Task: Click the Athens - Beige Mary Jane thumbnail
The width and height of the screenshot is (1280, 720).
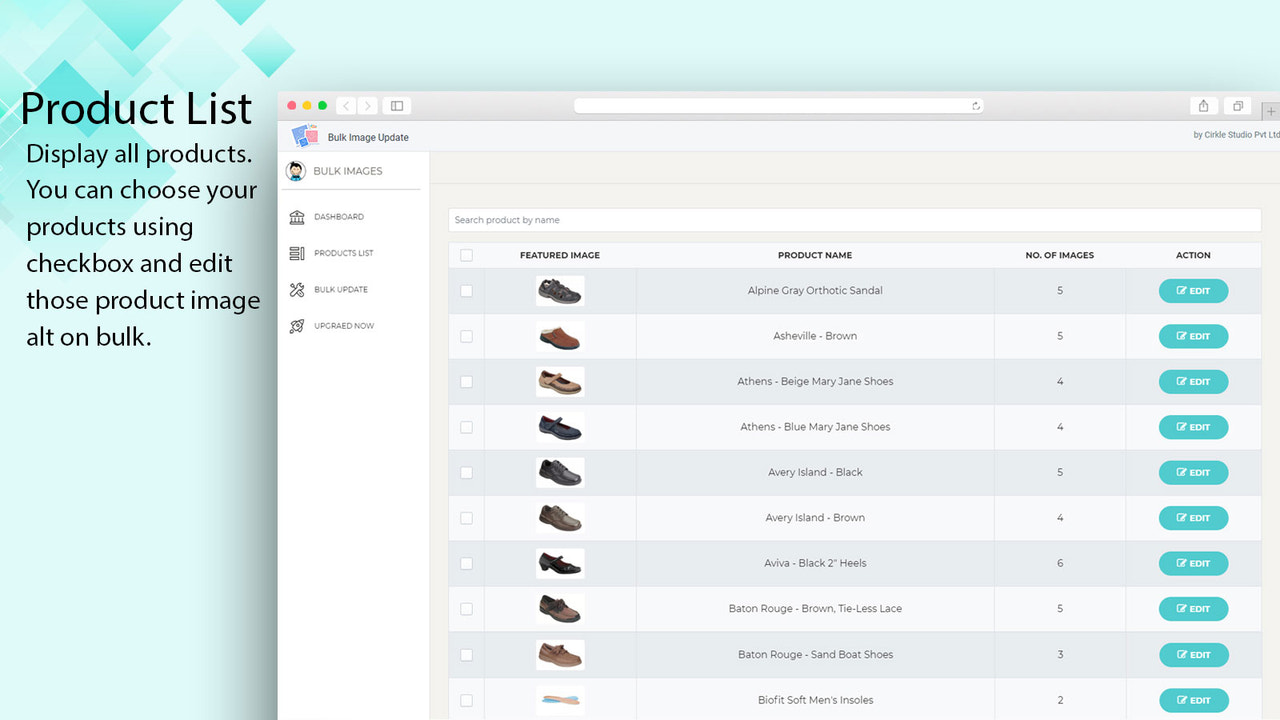Action: coord(560,382)
